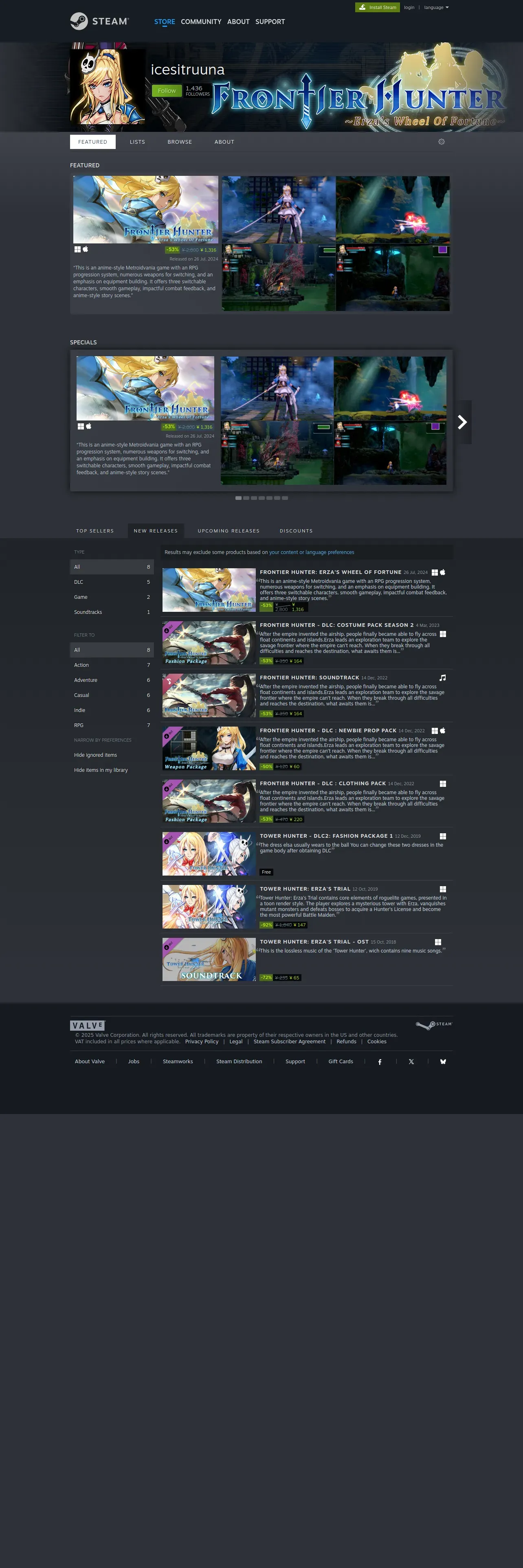
Task: Click the icesitruuna avatar image
Action: click(108, 86)
